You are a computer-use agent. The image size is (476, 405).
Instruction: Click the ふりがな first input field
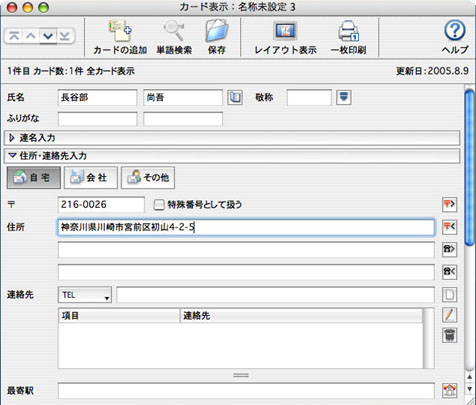pyautogui.click(x=97, y=119)
